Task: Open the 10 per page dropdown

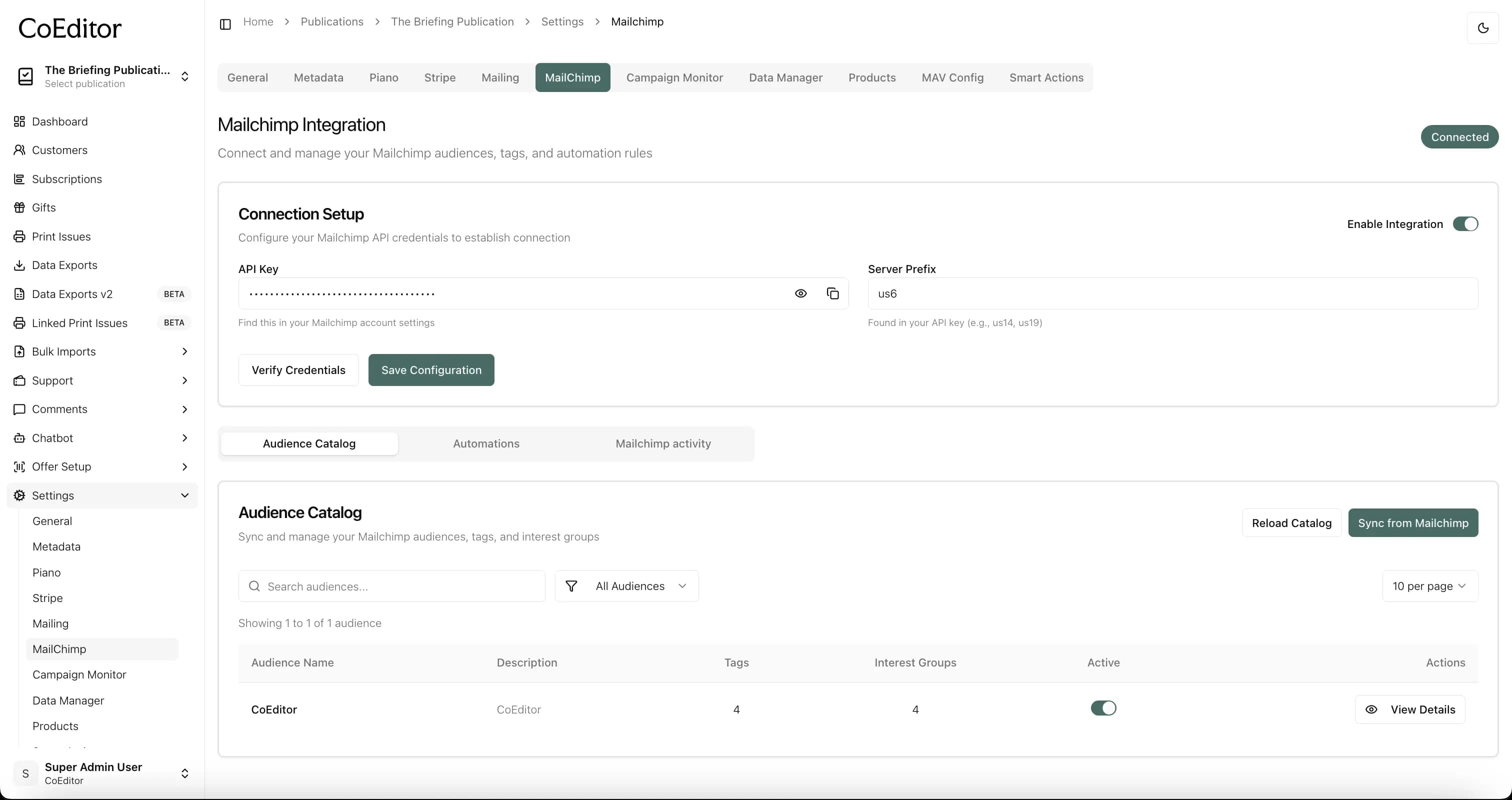Action: 1430,586
